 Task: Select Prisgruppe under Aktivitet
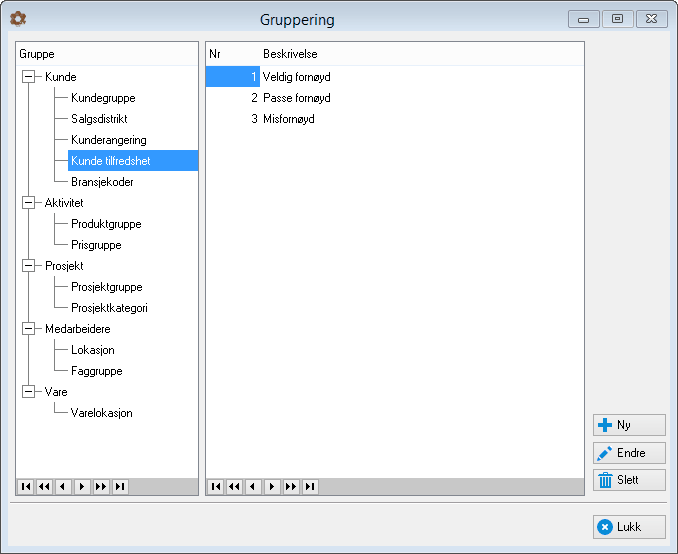(x=96, y=245)
